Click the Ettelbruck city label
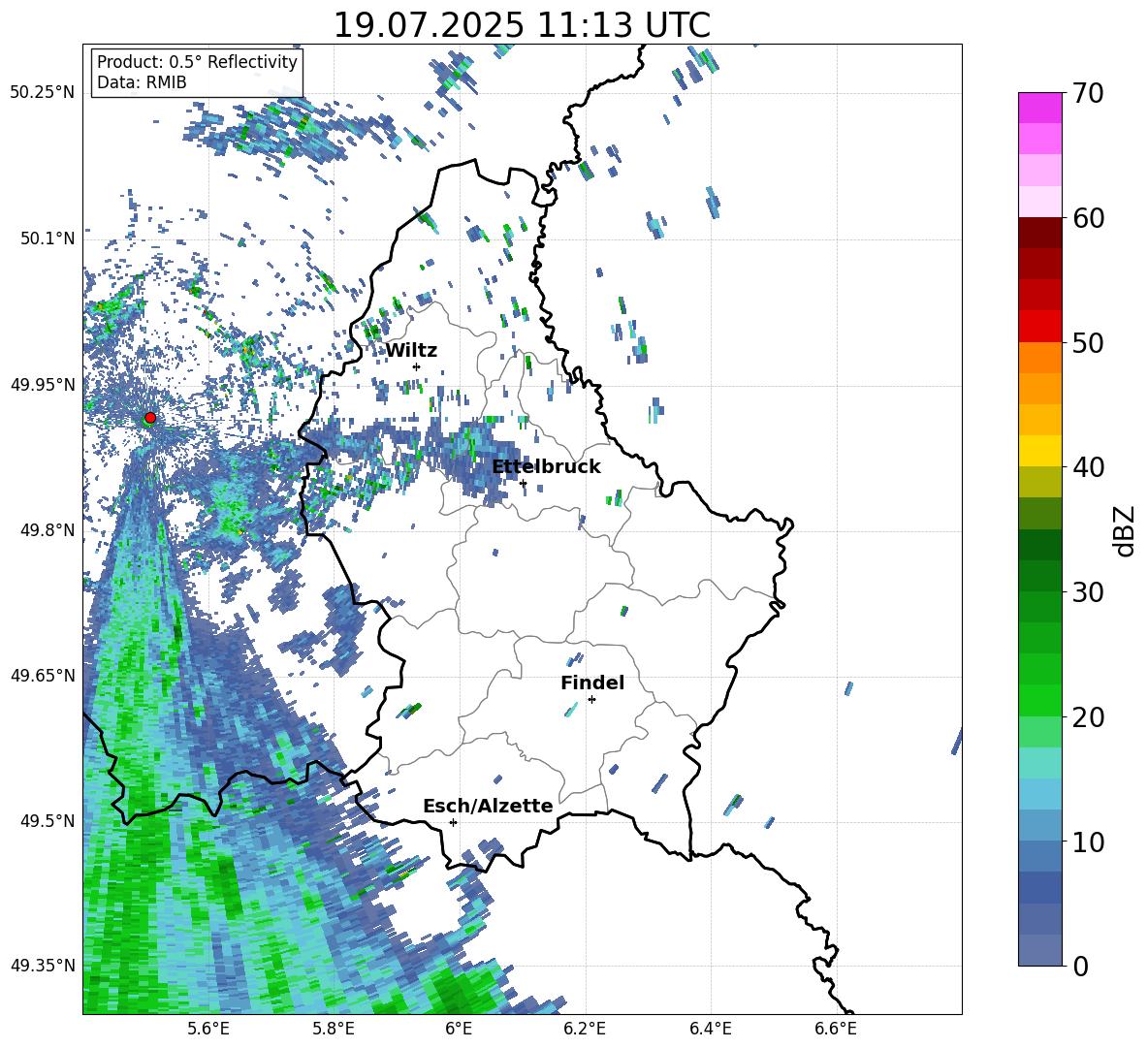 (x=546, y=467)
